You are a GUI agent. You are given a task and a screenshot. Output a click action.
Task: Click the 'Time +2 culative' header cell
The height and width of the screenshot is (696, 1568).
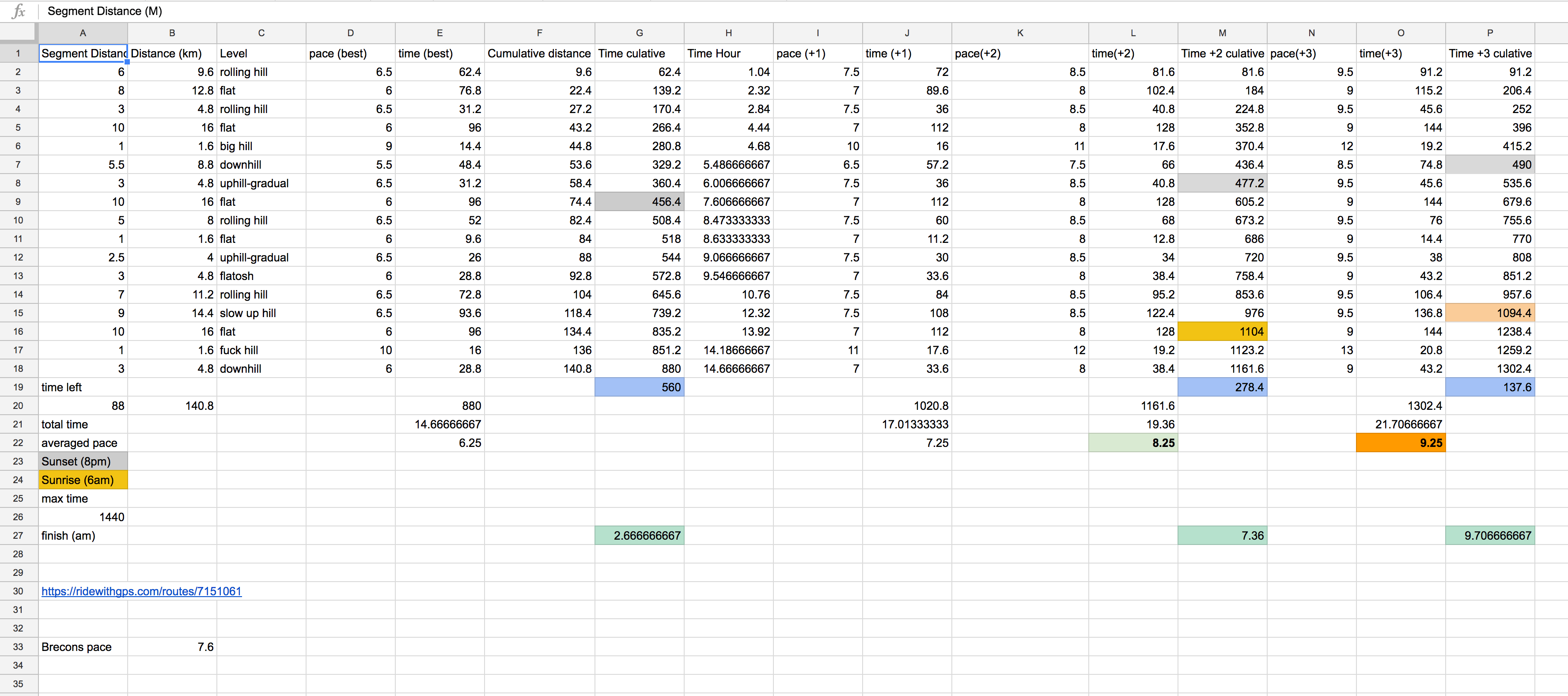1222,53
